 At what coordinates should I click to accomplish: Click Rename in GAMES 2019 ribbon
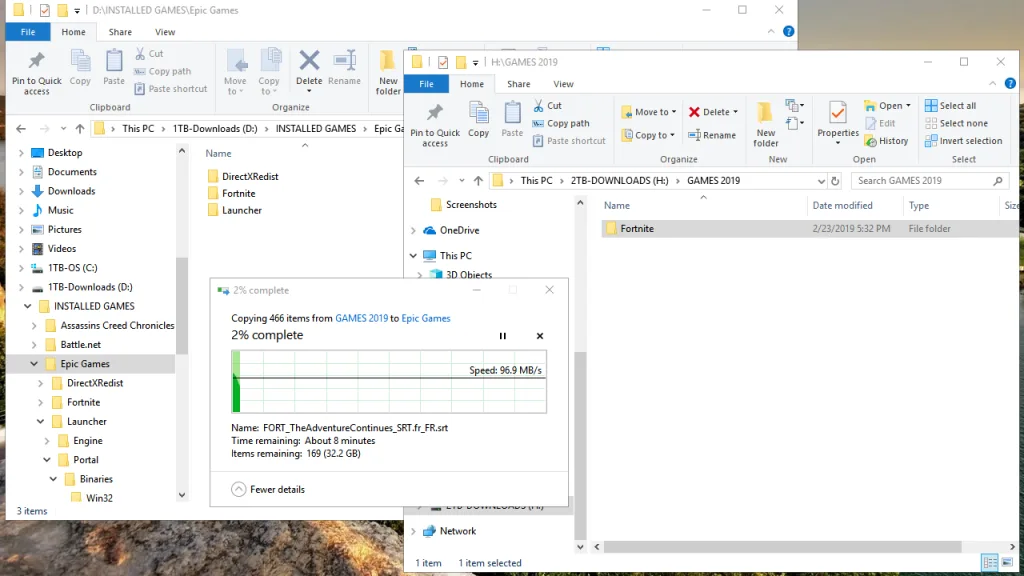(x=712, y=135)
